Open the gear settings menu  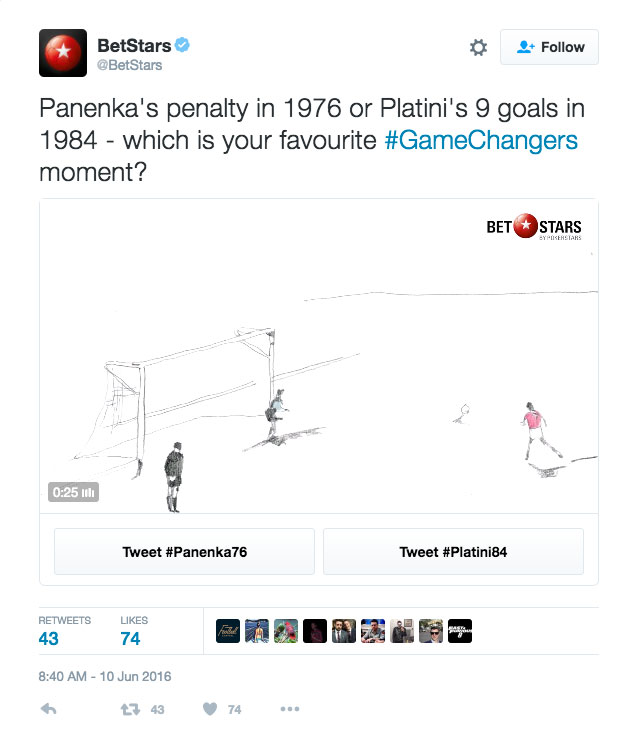click(478, 47)
